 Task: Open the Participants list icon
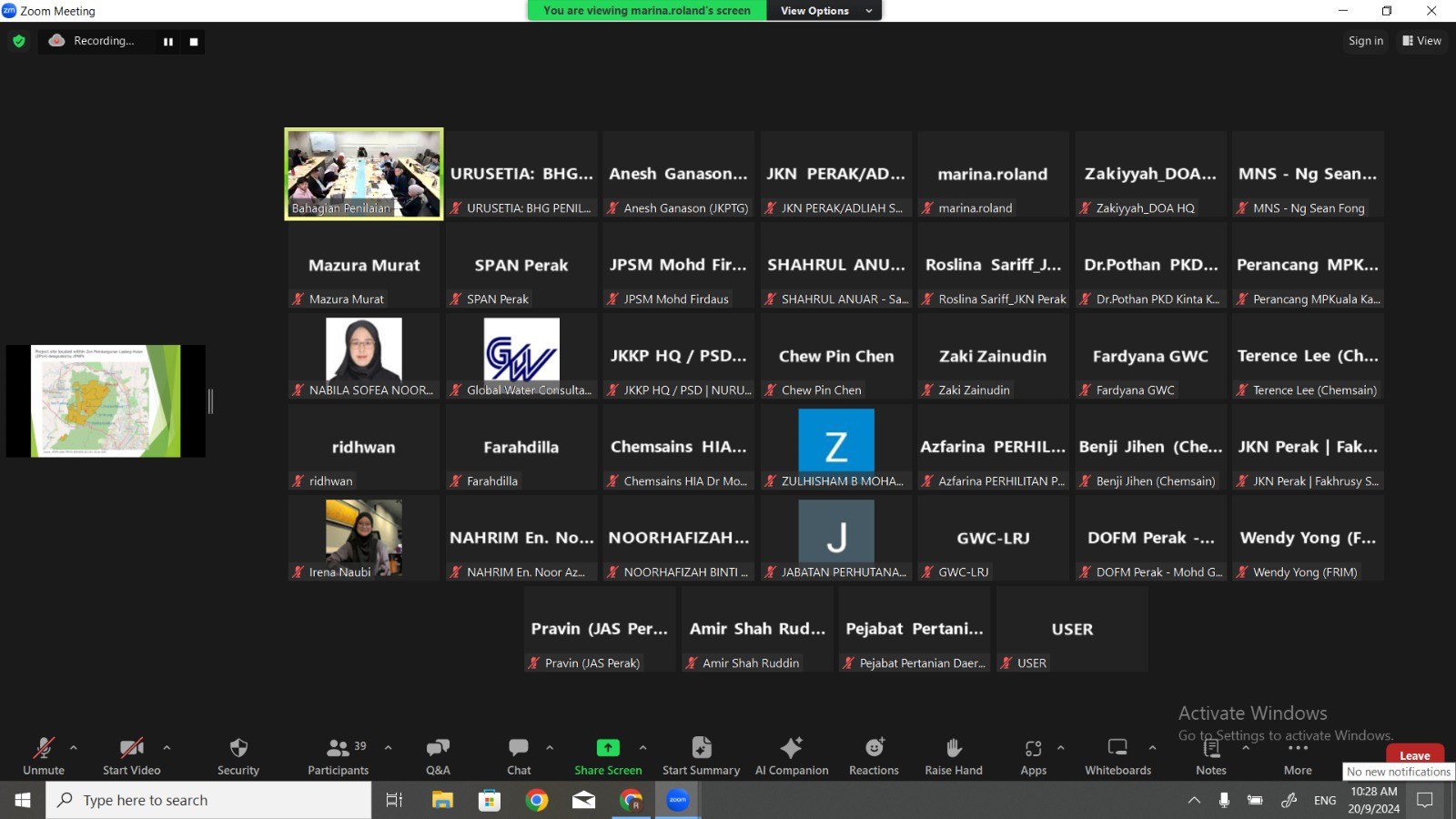(x=338, y=748)
